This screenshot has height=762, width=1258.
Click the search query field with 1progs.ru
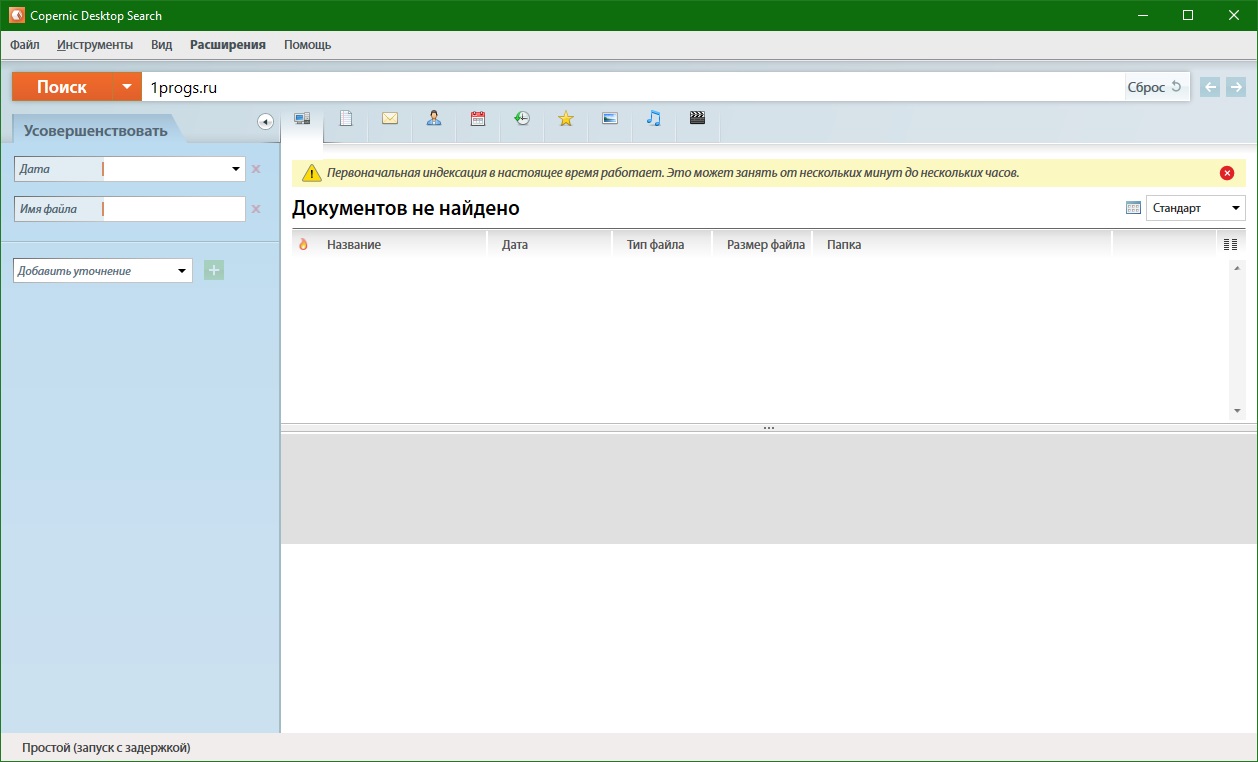(633, 87)
